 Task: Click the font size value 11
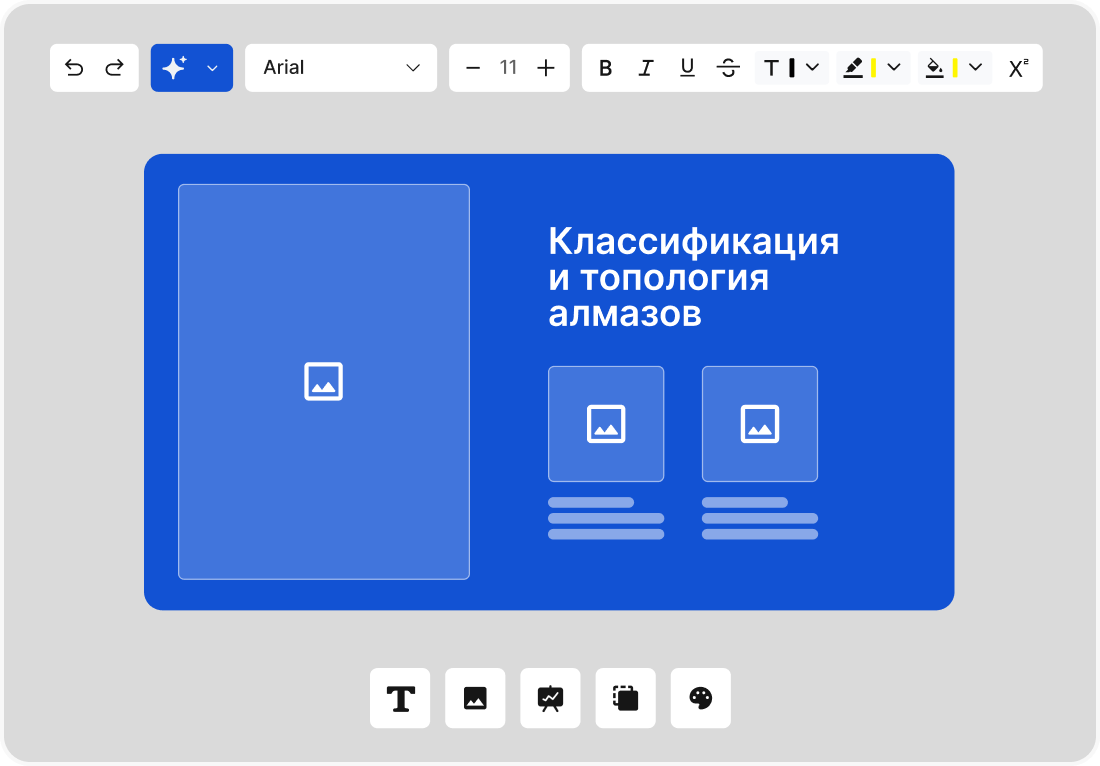(508, 68)
